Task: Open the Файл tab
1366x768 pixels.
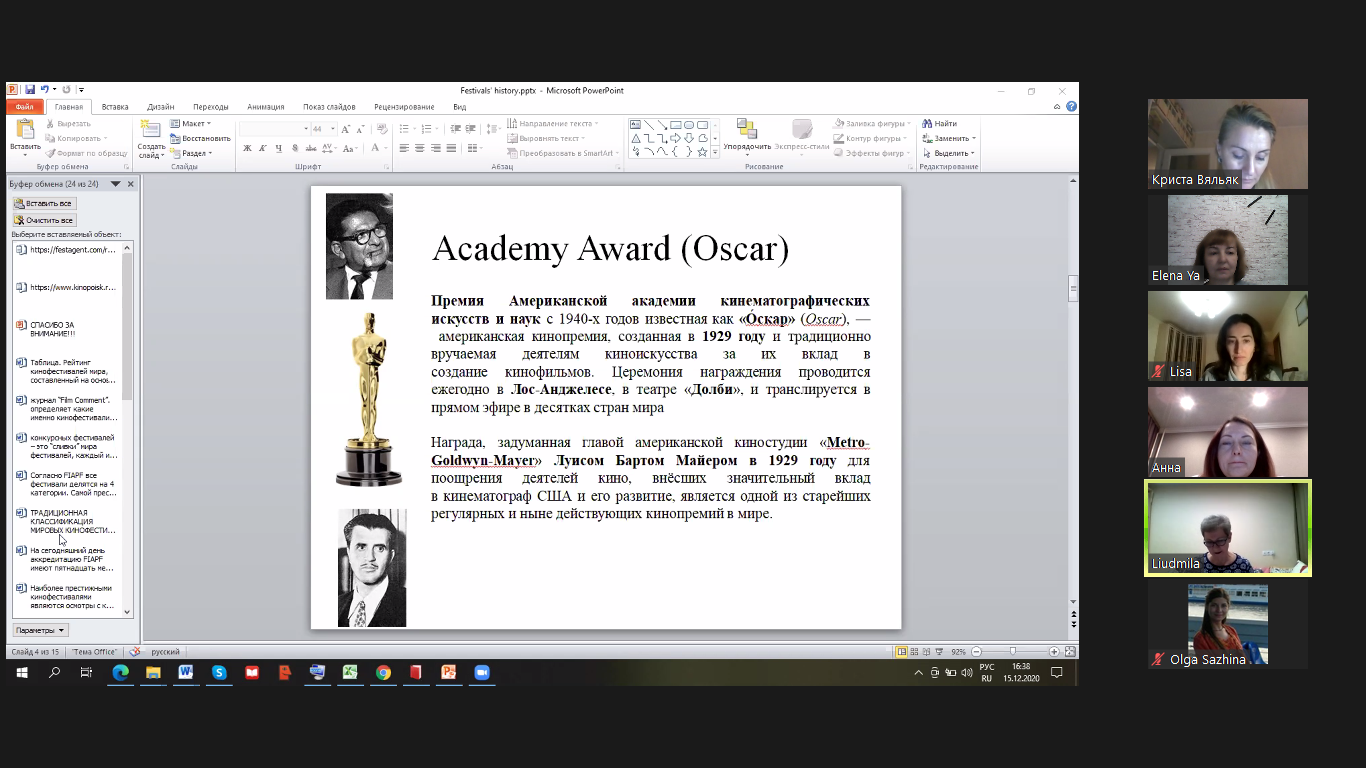Action: tap(24, 107)
